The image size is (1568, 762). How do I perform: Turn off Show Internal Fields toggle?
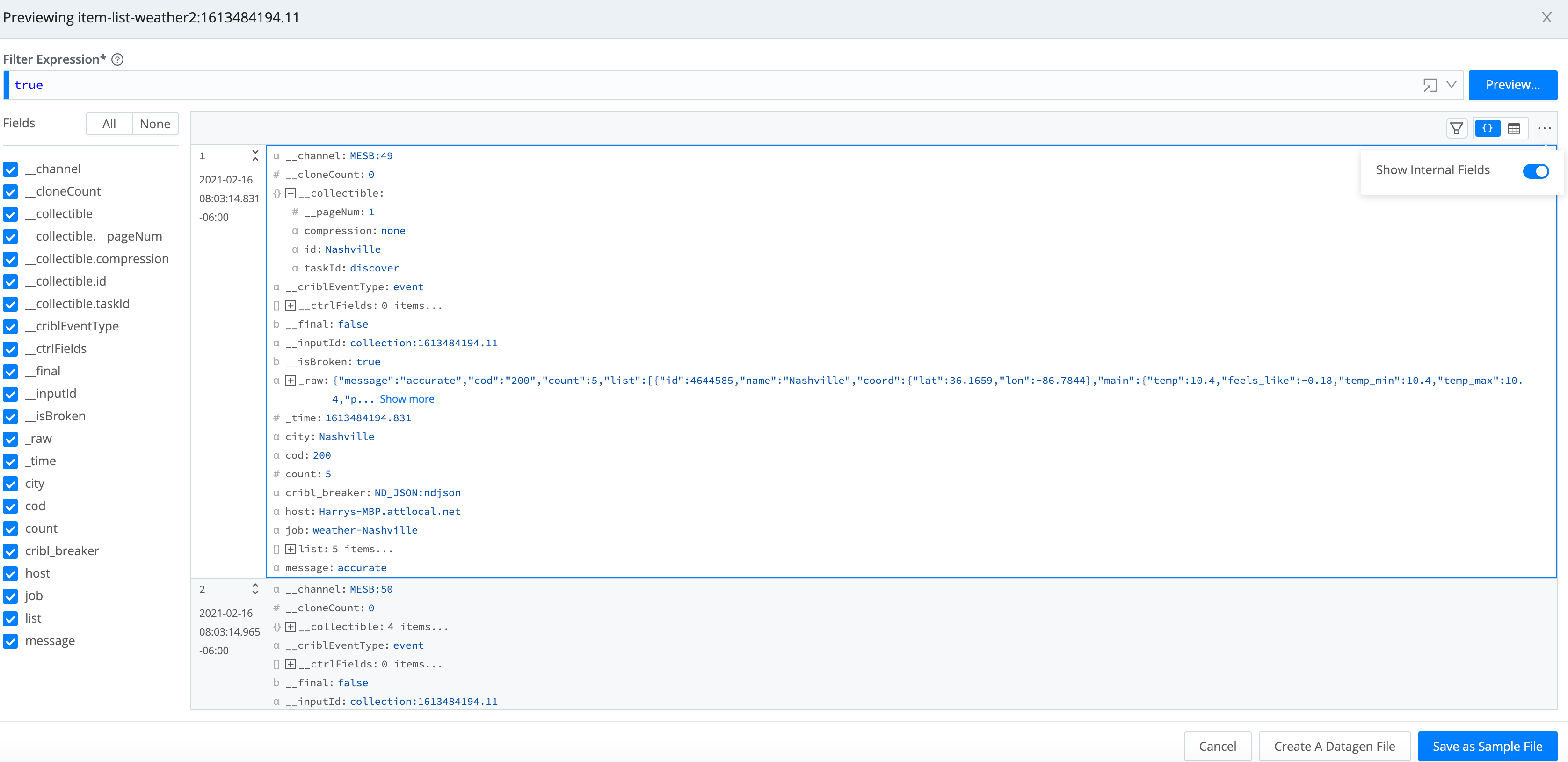click(x=1535, y=171)
